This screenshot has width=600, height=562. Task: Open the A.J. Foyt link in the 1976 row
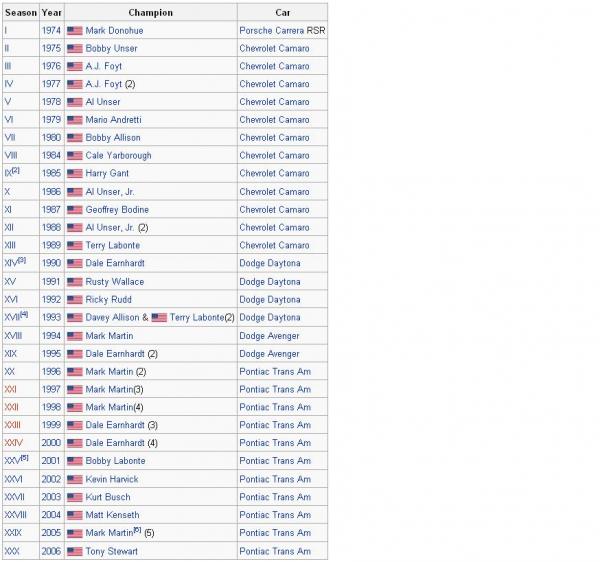click(x=104, y=66)
